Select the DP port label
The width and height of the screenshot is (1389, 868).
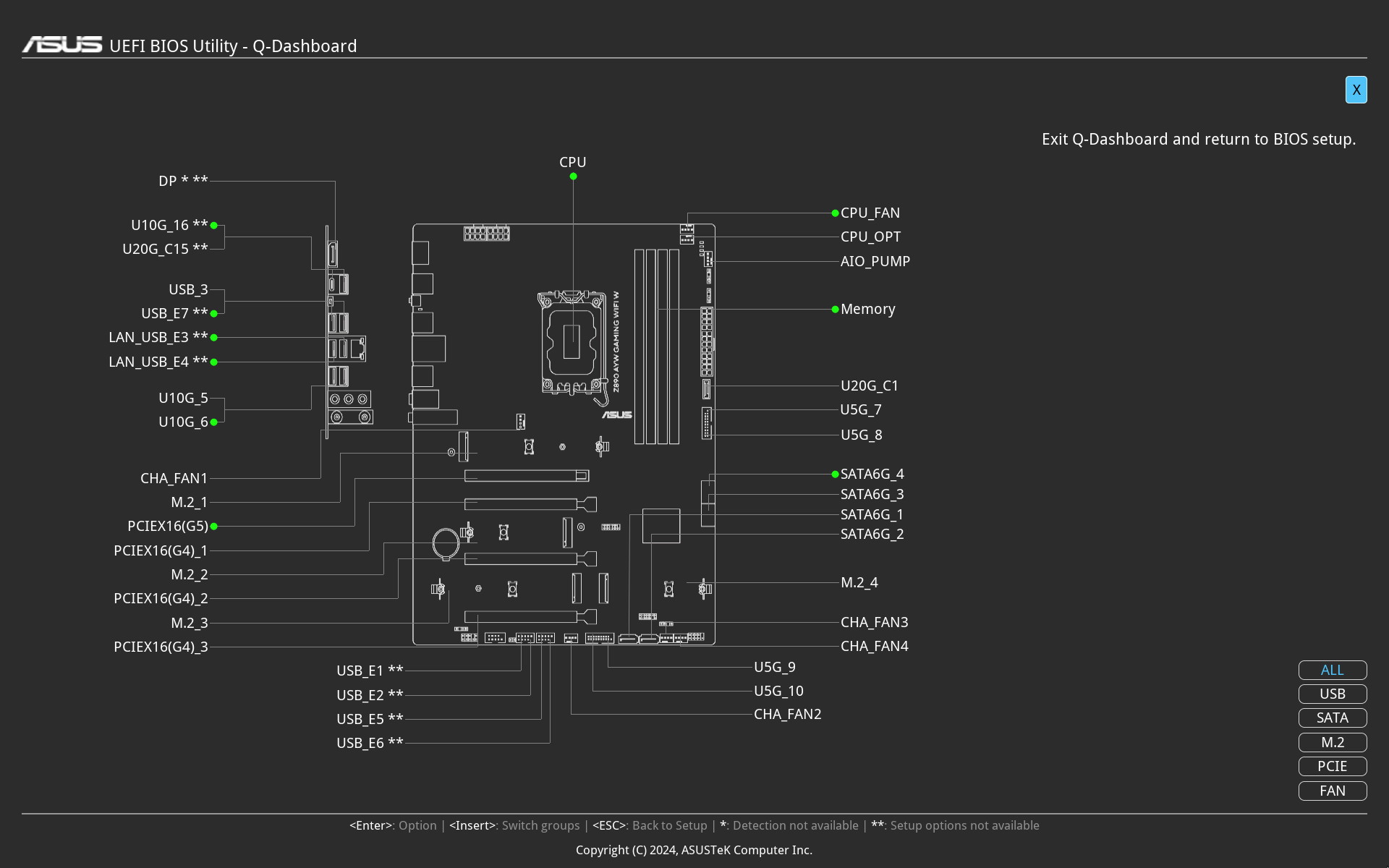tap(183, 181)
